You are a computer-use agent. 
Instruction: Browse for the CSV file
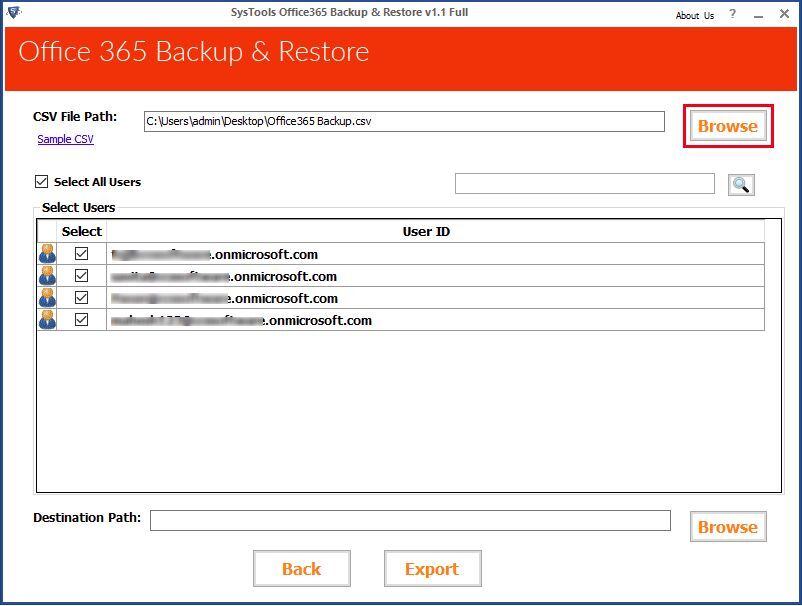click(x=727, y=126)
